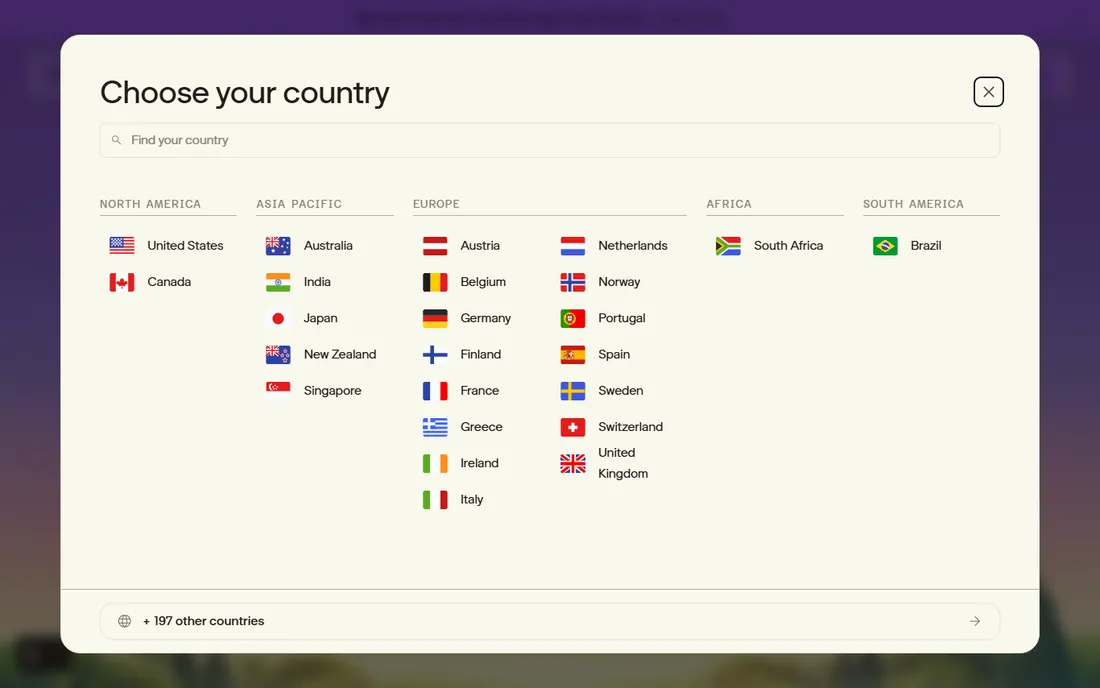Click the Greece flag icon

tap(435, 427)
